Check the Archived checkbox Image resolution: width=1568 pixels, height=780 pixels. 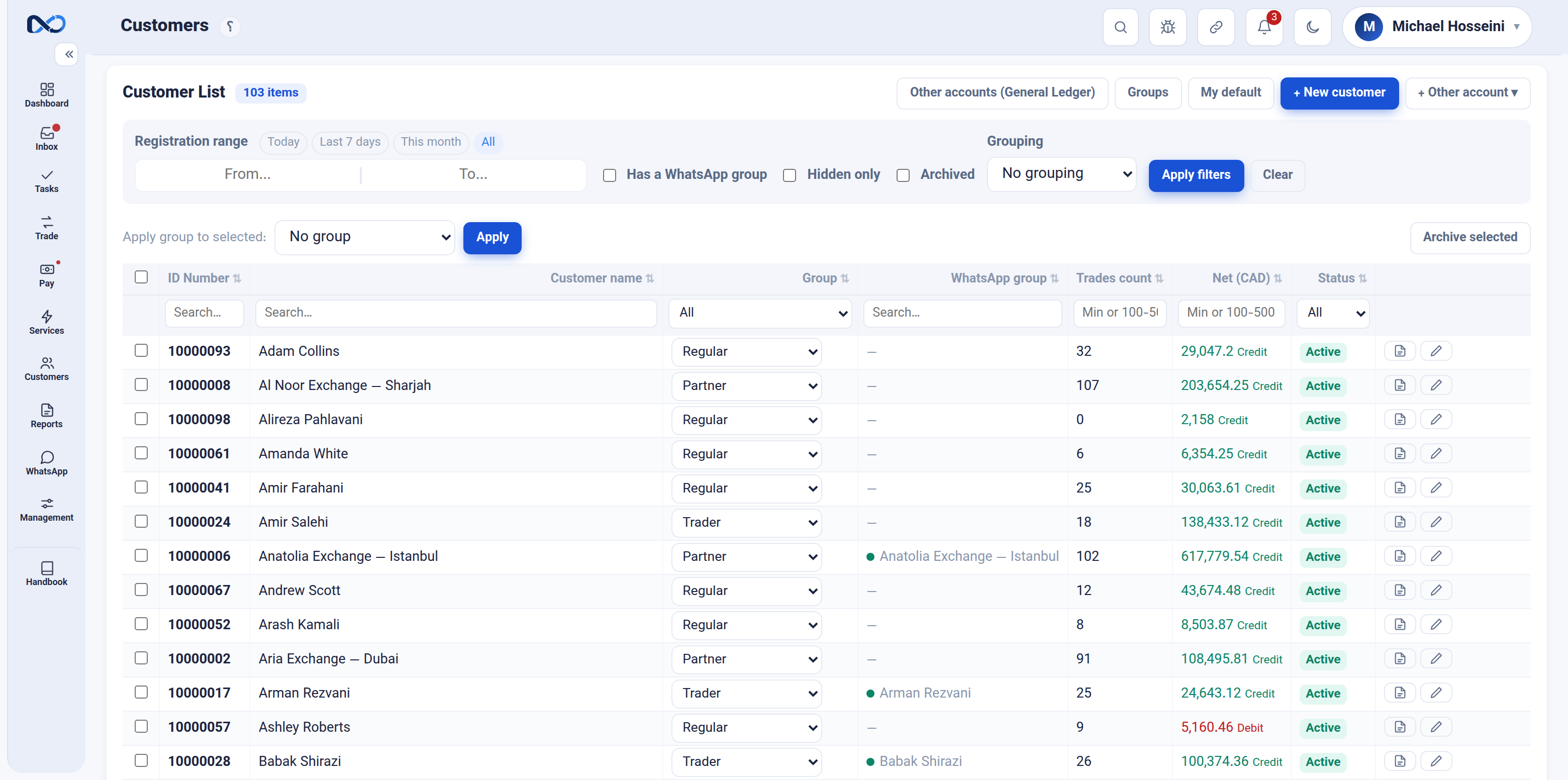click(903, 175)
